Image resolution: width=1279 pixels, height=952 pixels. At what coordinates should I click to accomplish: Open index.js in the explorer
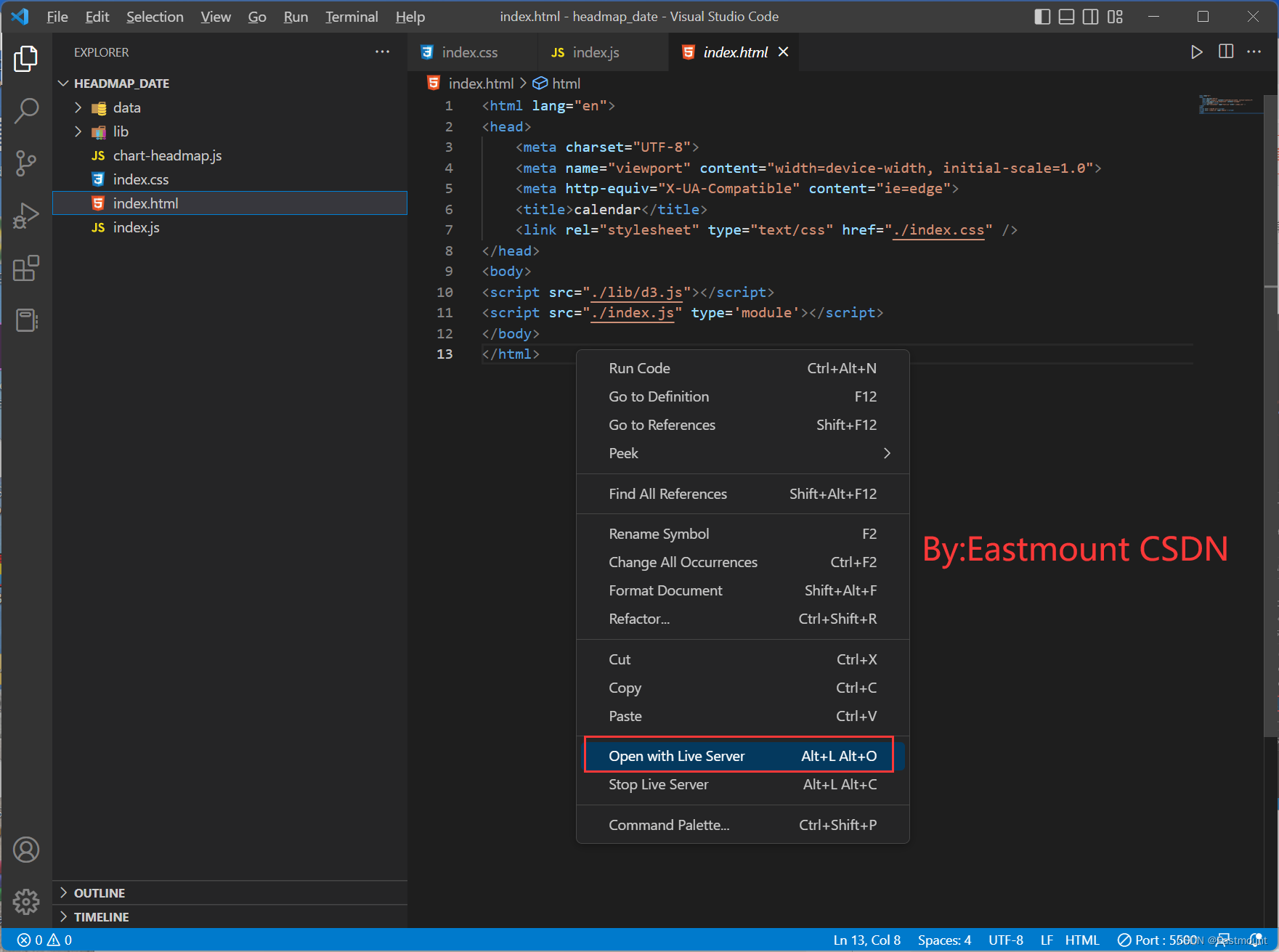(x=230, y=227)
